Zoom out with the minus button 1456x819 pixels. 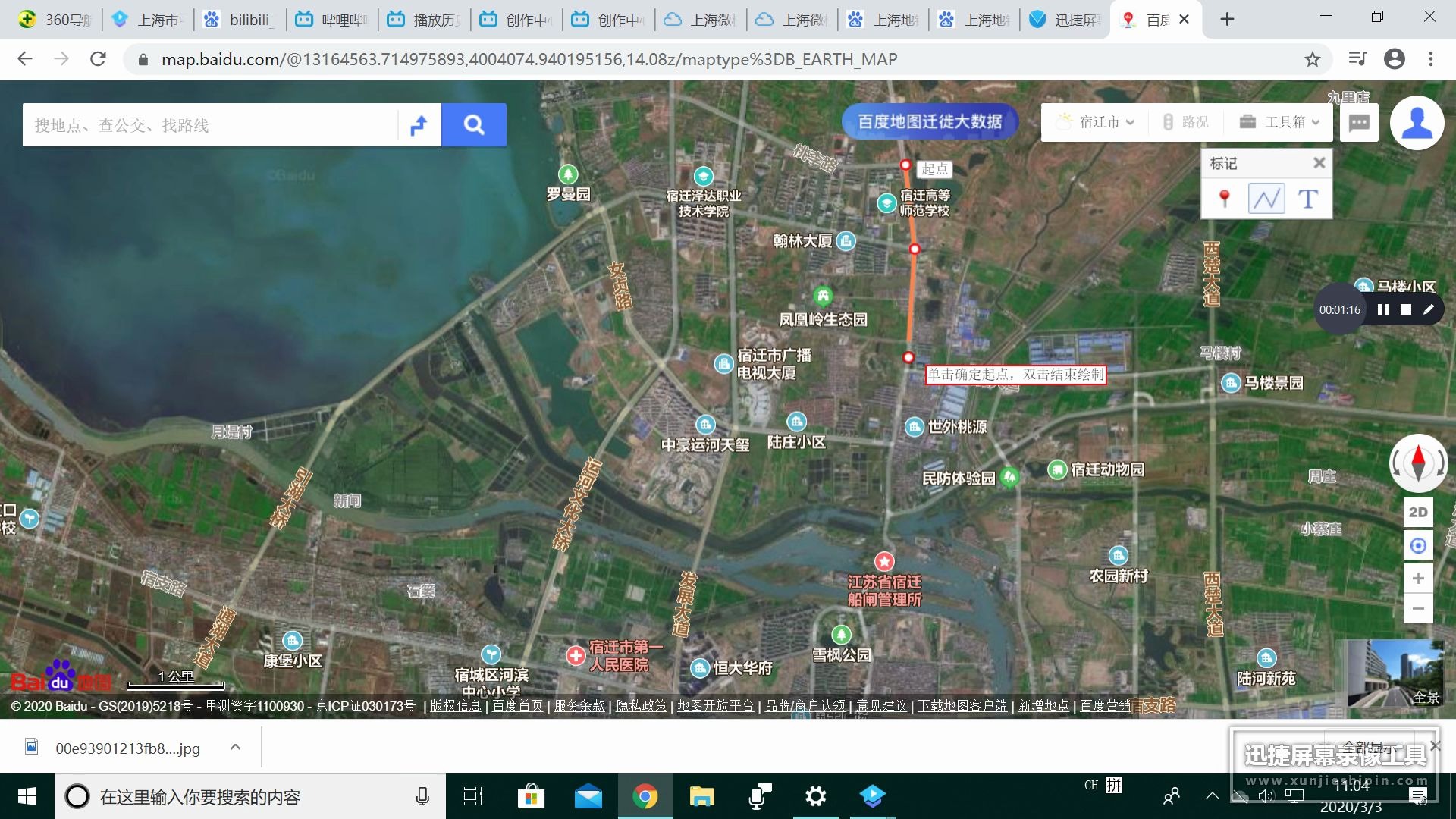click(1418, 608)
